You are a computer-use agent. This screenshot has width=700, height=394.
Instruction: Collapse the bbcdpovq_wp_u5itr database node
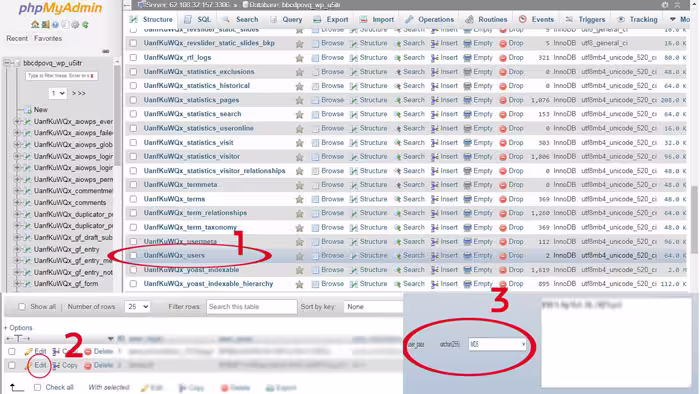(8, 63)
